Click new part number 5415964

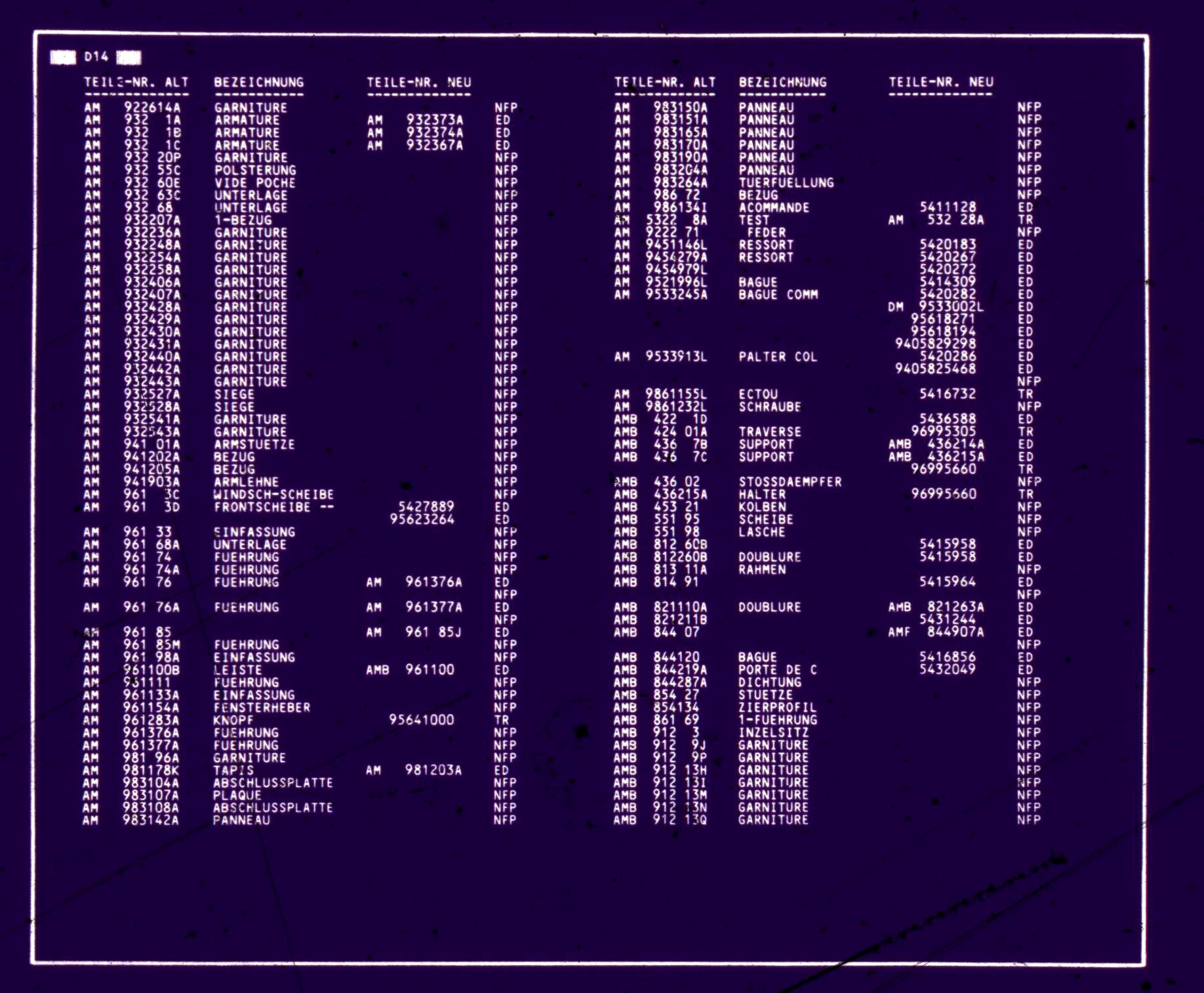(x=948, y=582)
